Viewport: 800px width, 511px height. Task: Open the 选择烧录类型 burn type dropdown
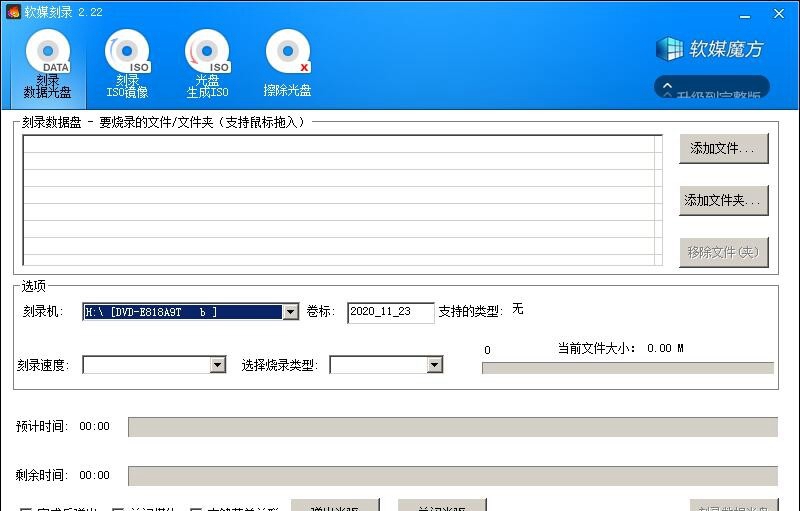435,365
